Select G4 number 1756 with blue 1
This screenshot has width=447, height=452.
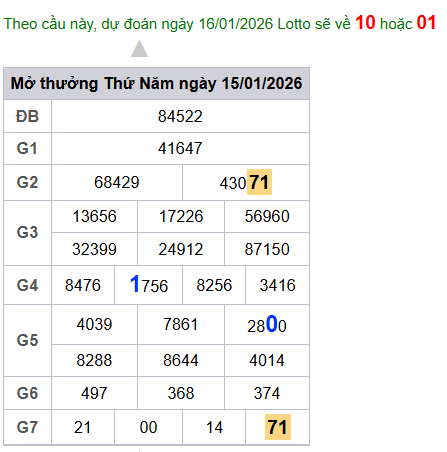[x=149, y=285]
